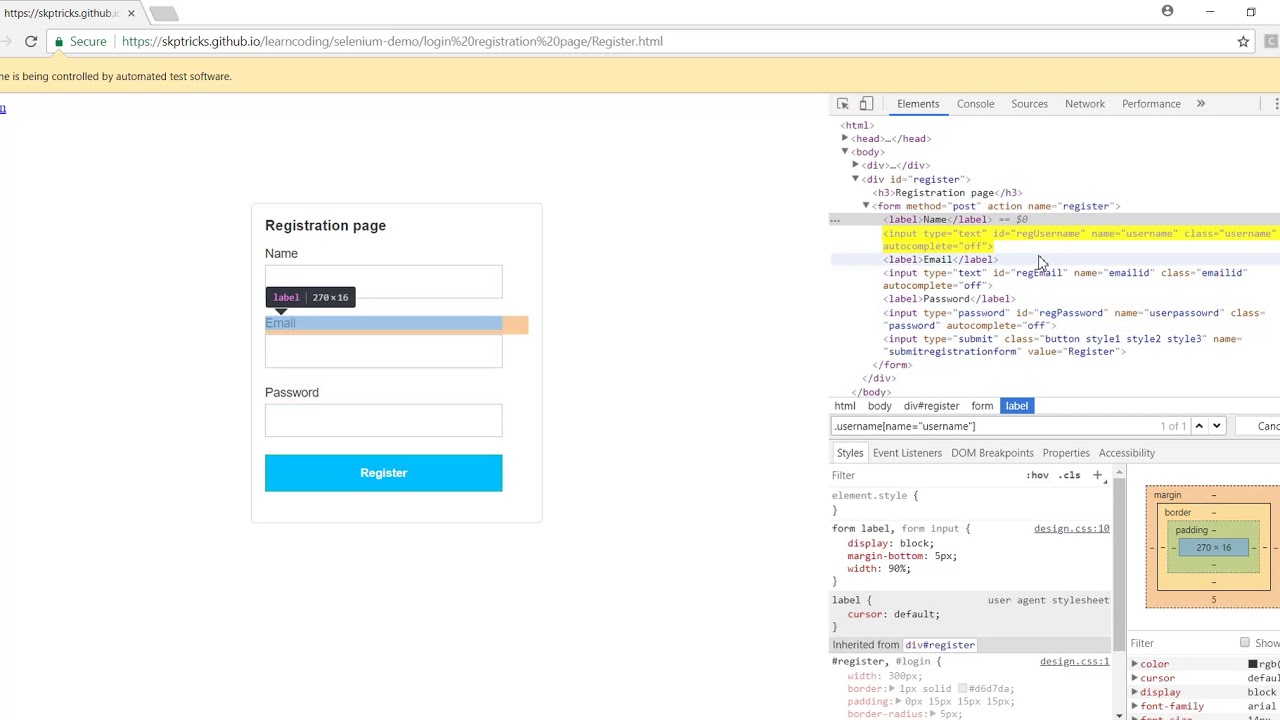This screenshot has height=720, width=1280.
Task: Select html in the breadcrumb trail
Action: [x=845, y=406]
